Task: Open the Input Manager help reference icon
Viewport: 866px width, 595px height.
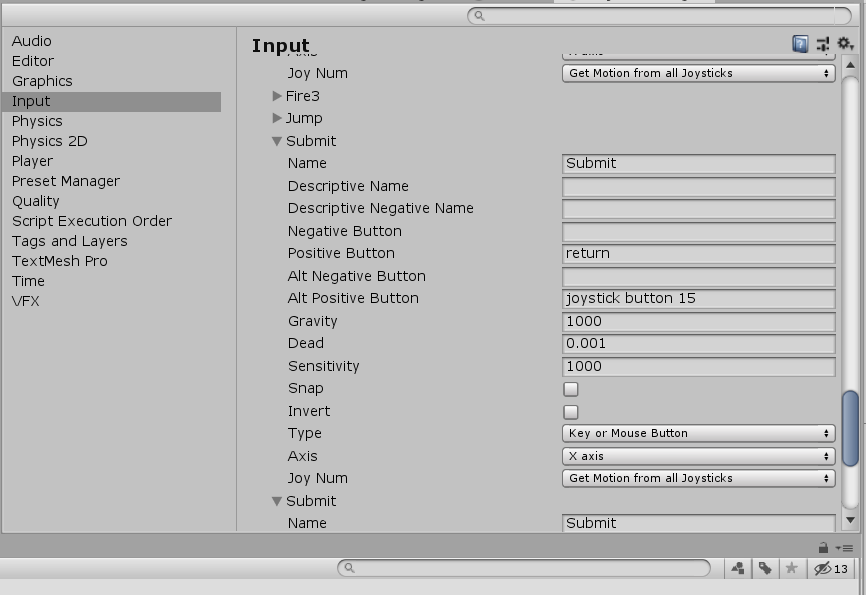Action: pyautogui.click(x=800, y=44)
